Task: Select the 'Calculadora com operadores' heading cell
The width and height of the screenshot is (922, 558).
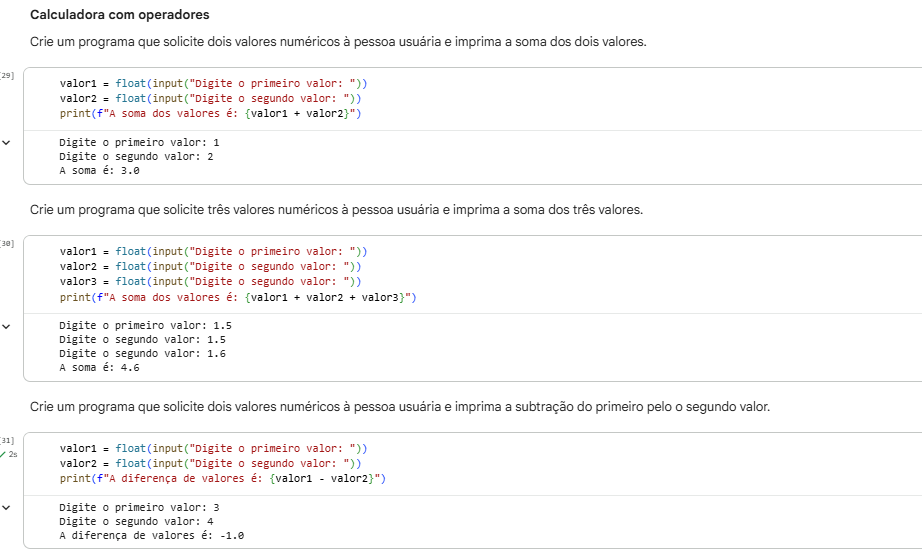Action: point(120,15)
